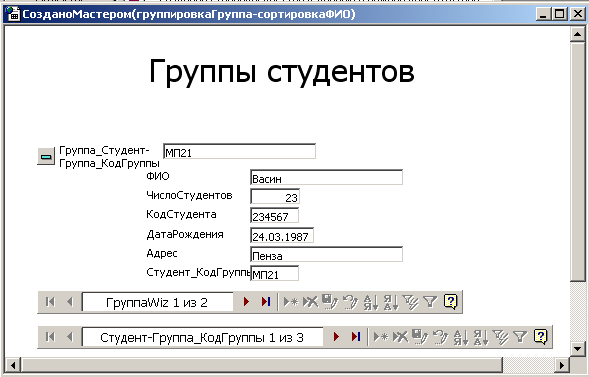The height and width of the screenshot is (377, 589).
Task: Add new record in Студент-Группа_КодГруппы navigator
Action: pos(381,337)
